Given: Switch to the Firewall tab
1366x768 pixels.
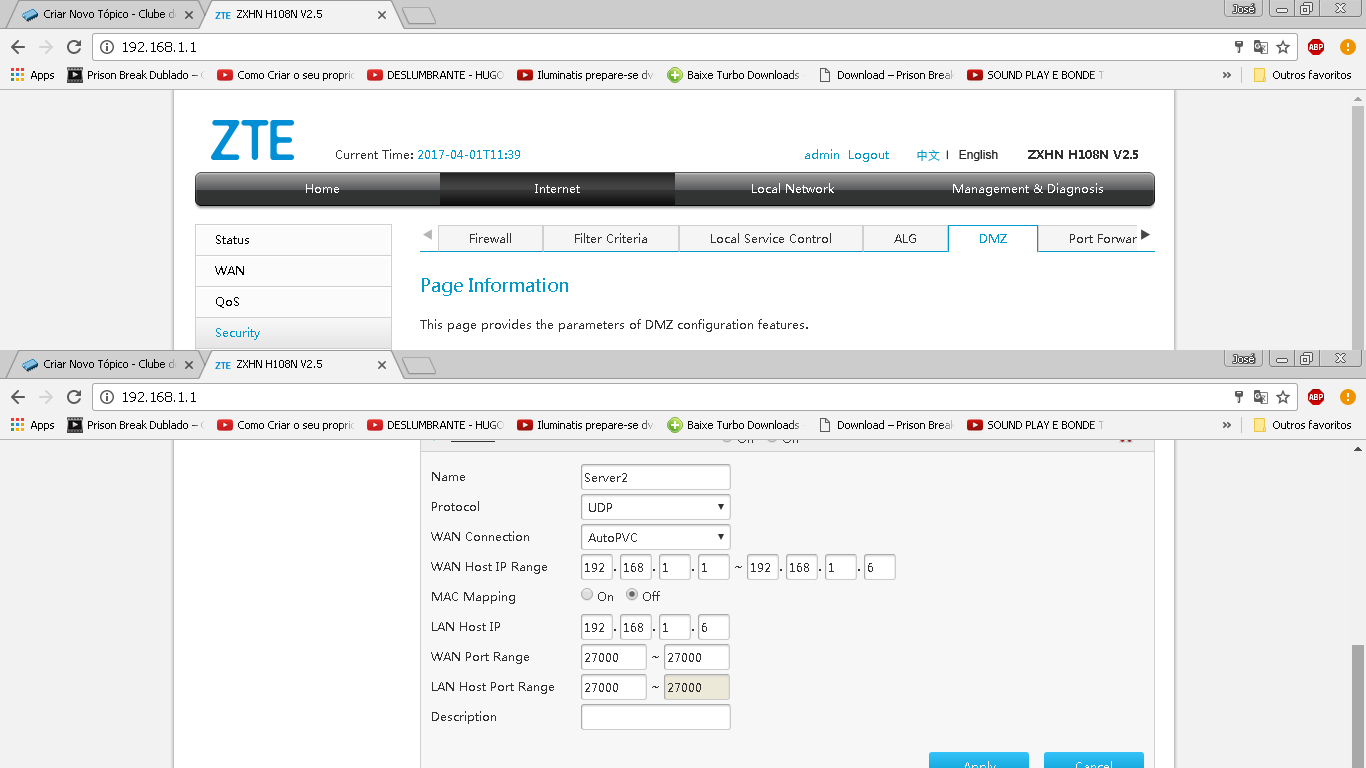Looking at the screenshot, I should (x=490, y=239).
